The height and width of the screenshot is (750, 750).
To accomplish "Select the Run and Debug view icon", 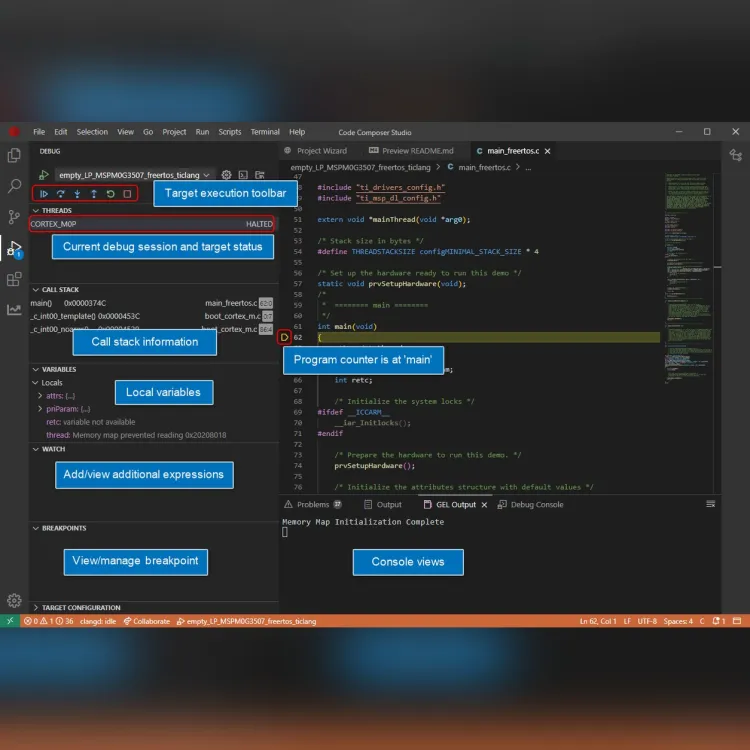I will 14,248.
